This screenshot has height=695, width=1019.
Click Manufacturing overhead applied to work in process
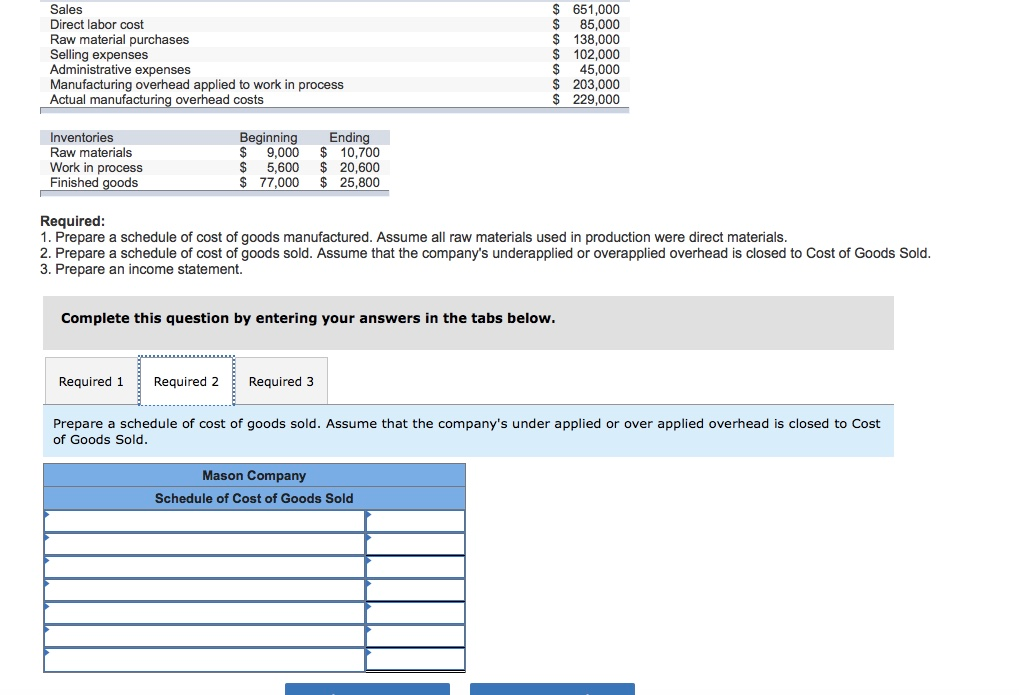pos(197,85)
